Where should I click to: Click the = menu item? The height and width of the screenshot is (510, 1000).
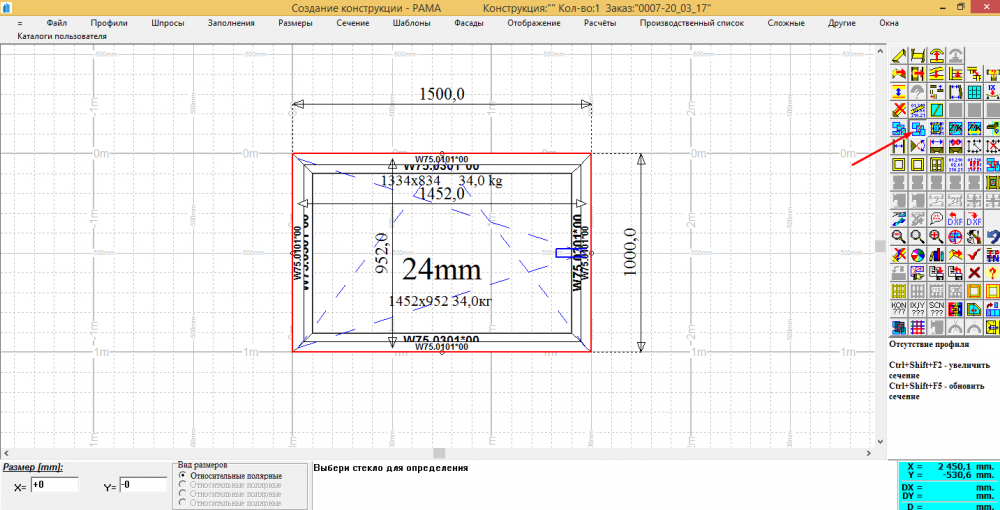20,23
